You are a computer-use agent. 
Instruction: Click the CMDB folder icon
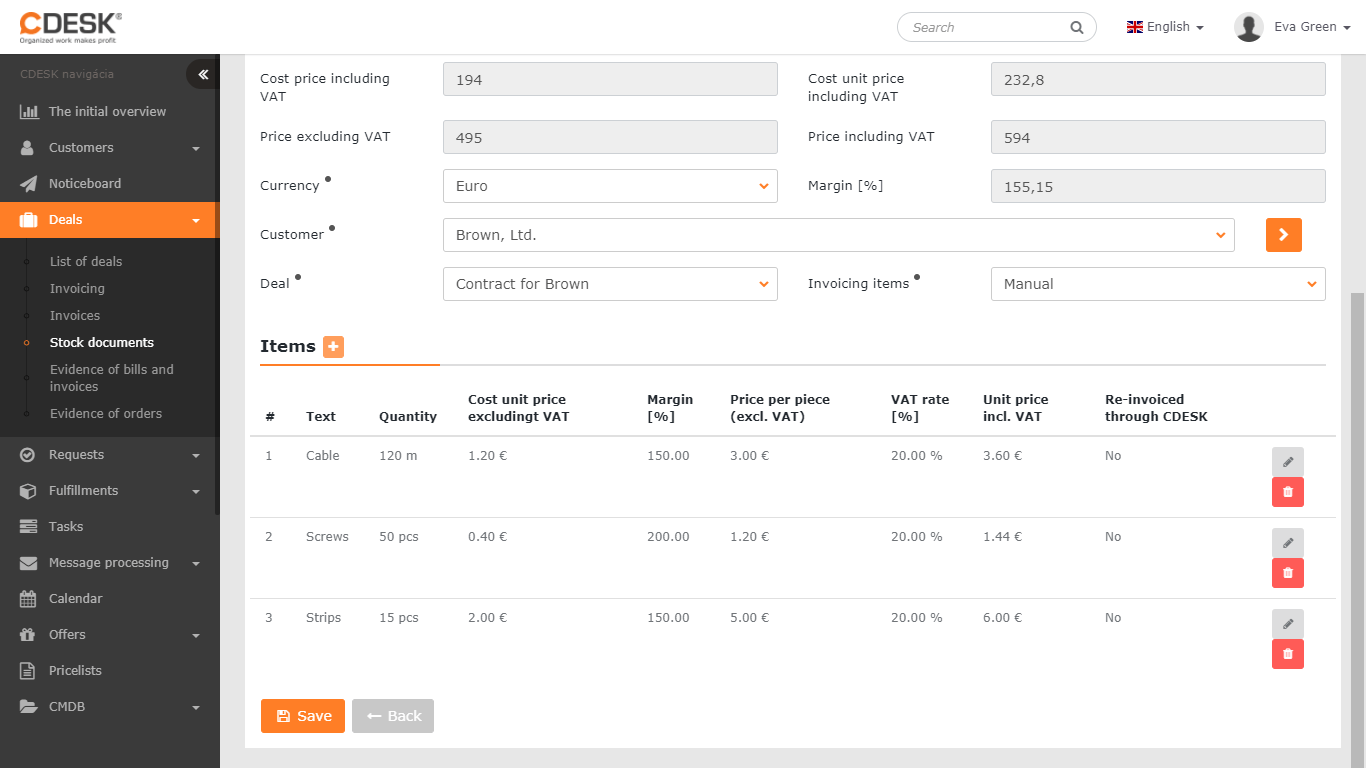[x=29, y=706]
